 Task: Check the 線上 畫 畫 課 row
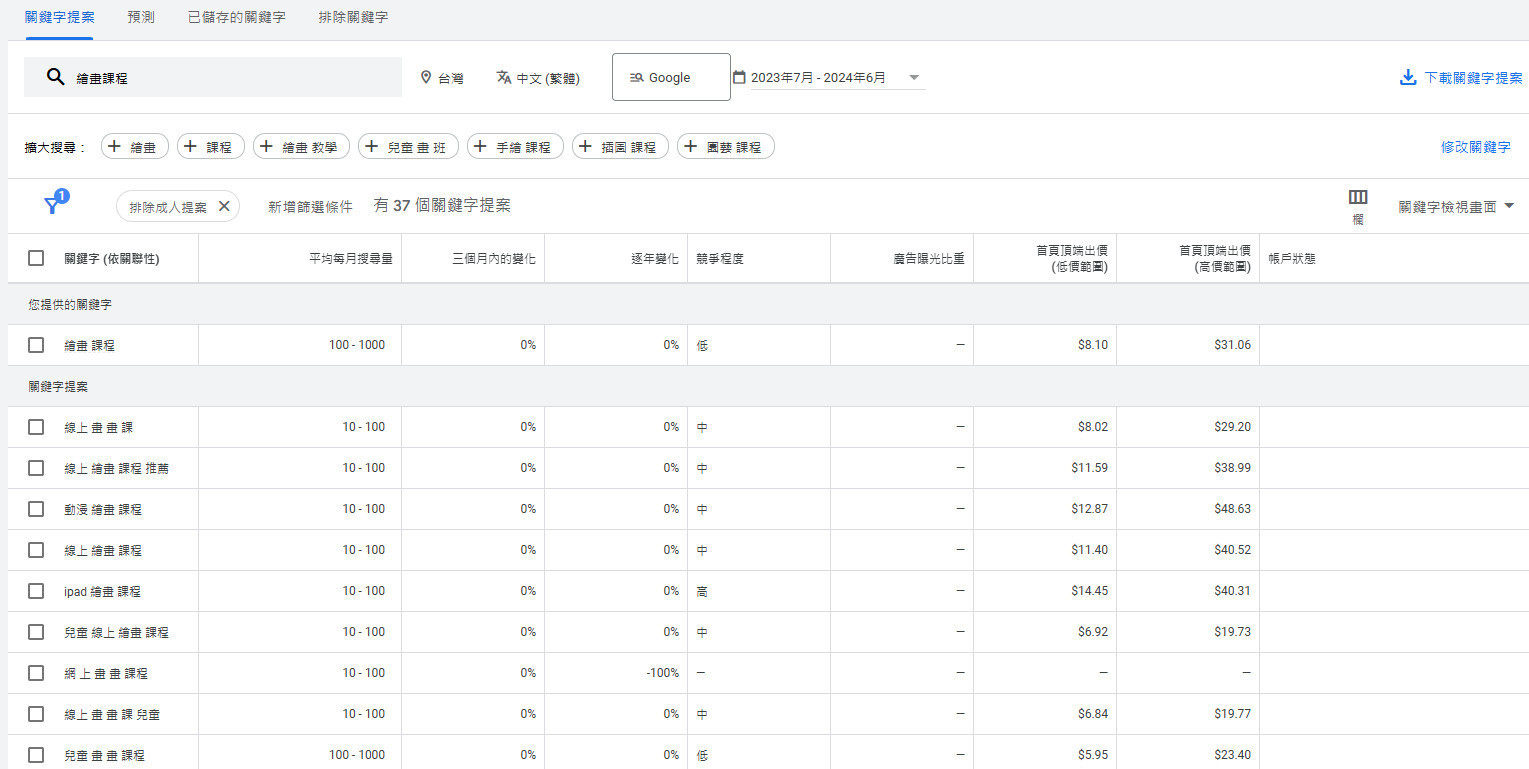[36, 427]
